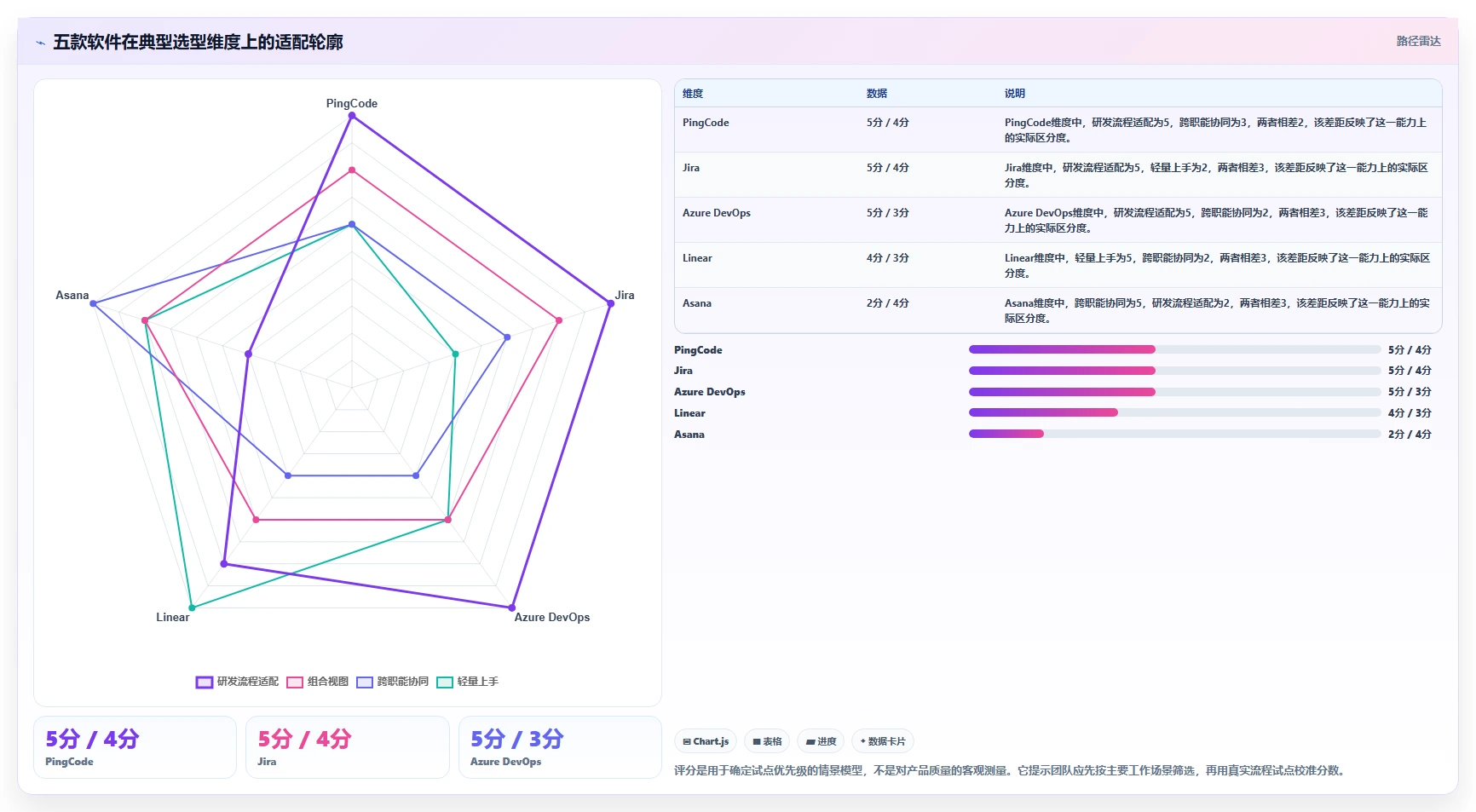Viewport: 1476px width, 812px height.
Task: Click the blue data point at Asana
Action: 94,303
